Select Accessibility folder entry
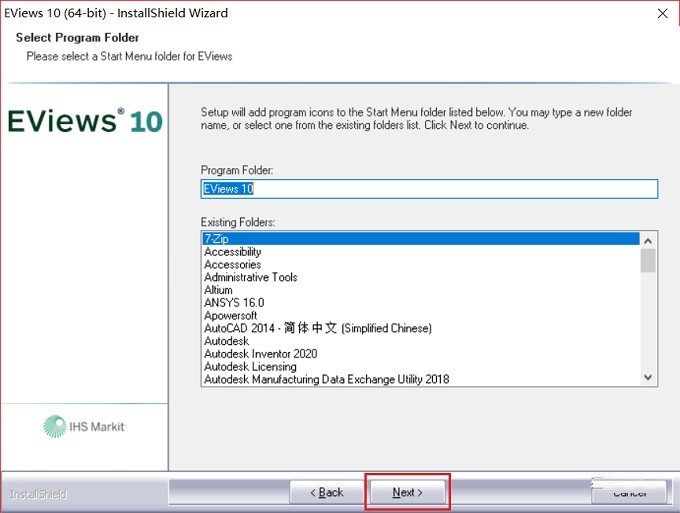680x513 pixels. 421,252
